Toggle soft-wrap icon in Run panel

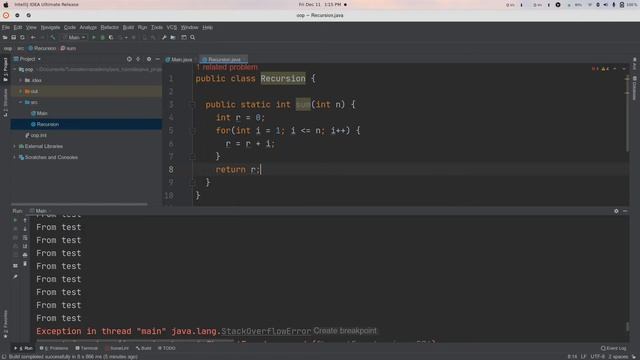pyautogui.click(x=25, y=238)
